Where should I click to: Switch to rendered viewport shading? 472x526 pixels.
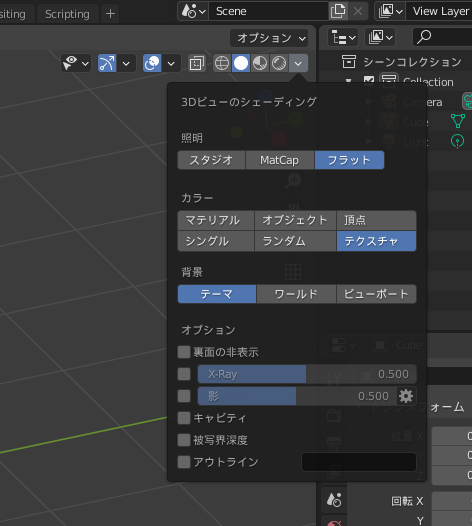pos(279,63)
